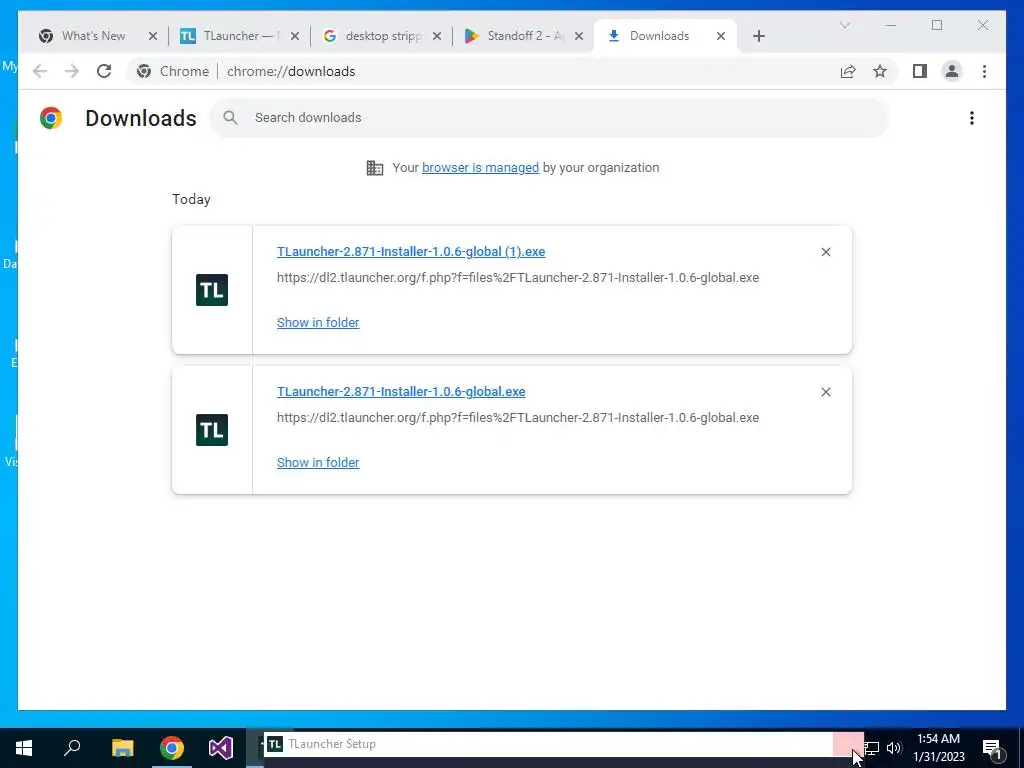
Task: Open the Chrome side panel
Action: 920,71
